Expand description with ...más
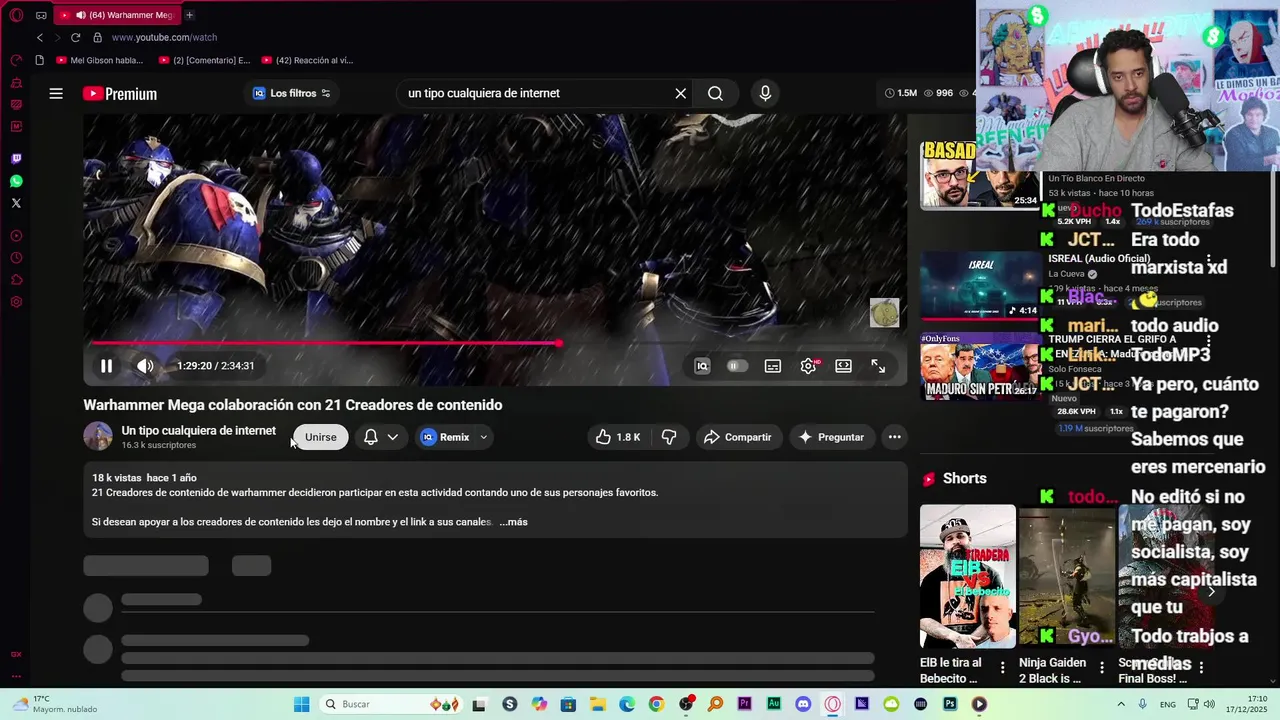This screenshot has height=720, width=1280. coord(513,522)
